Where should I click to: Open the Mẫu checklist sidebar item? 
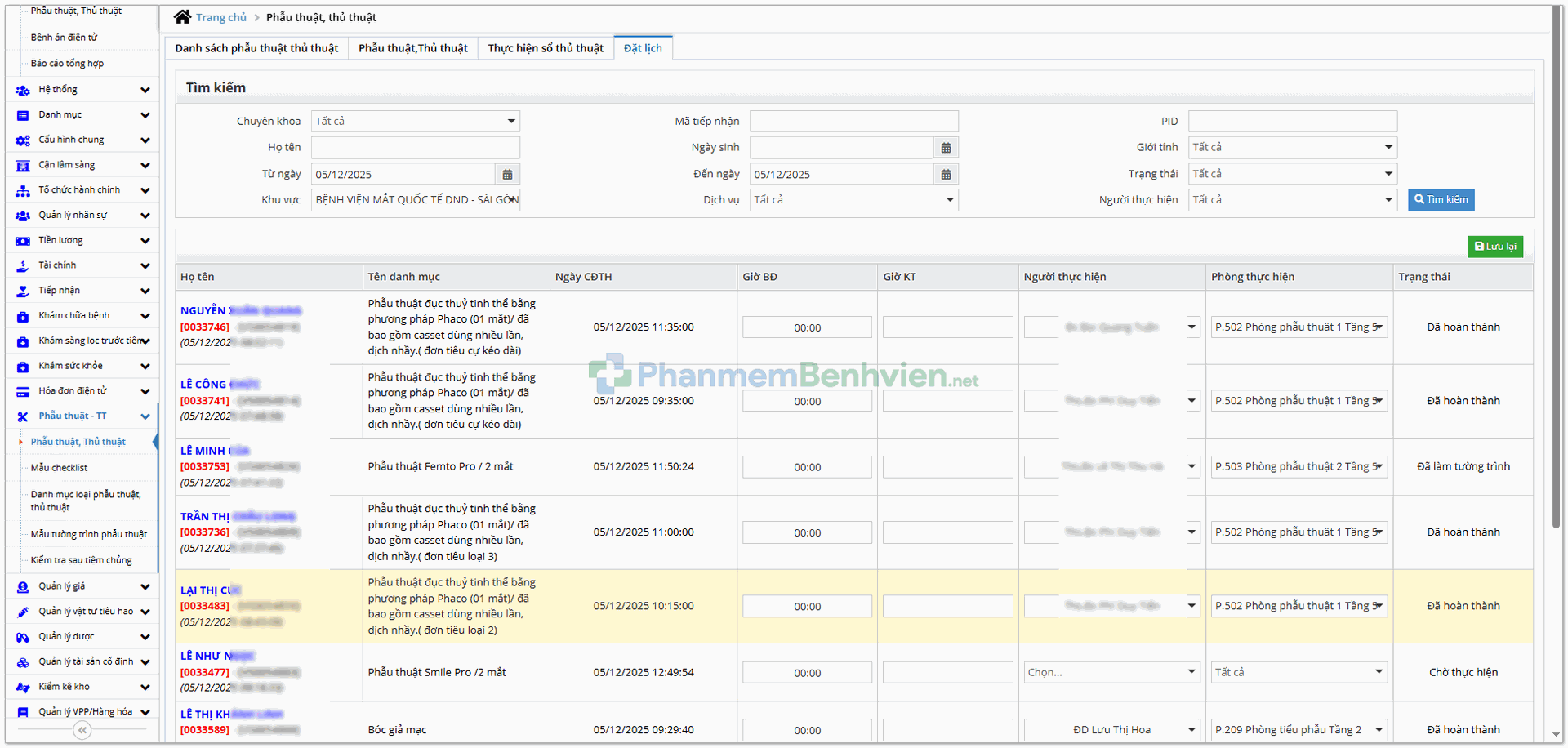(x=59, y=468)
